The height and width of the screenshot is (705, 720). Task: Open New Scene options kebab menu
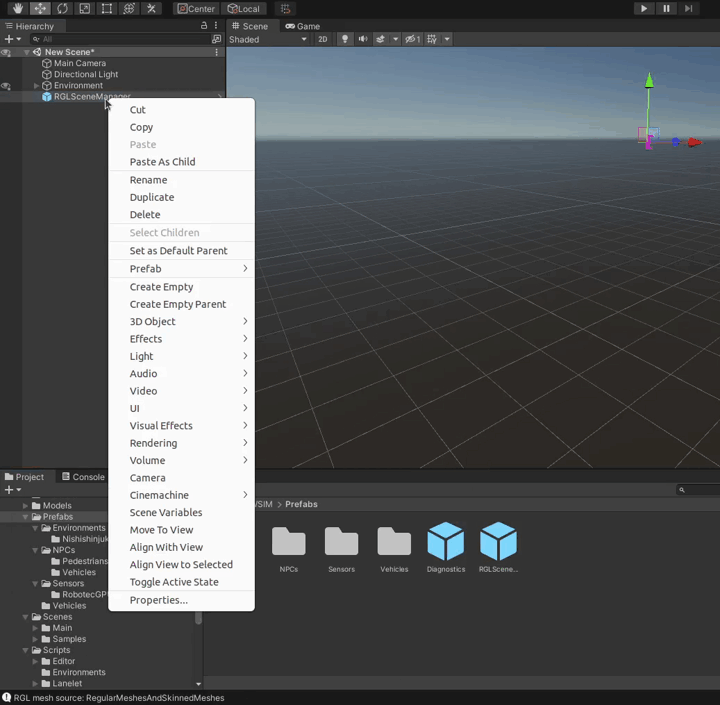216,52
